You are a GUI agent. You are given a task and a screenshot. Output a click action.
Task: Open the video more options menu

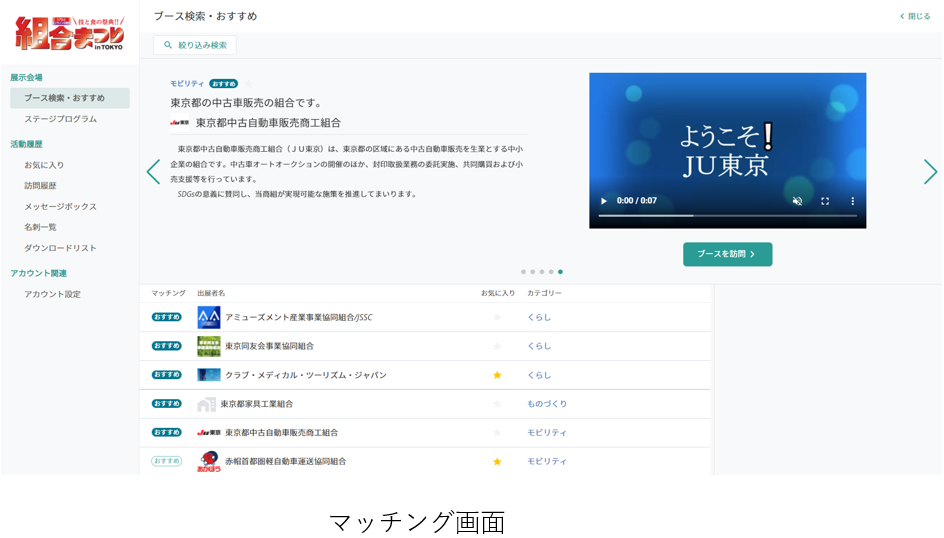pos(852,201)
